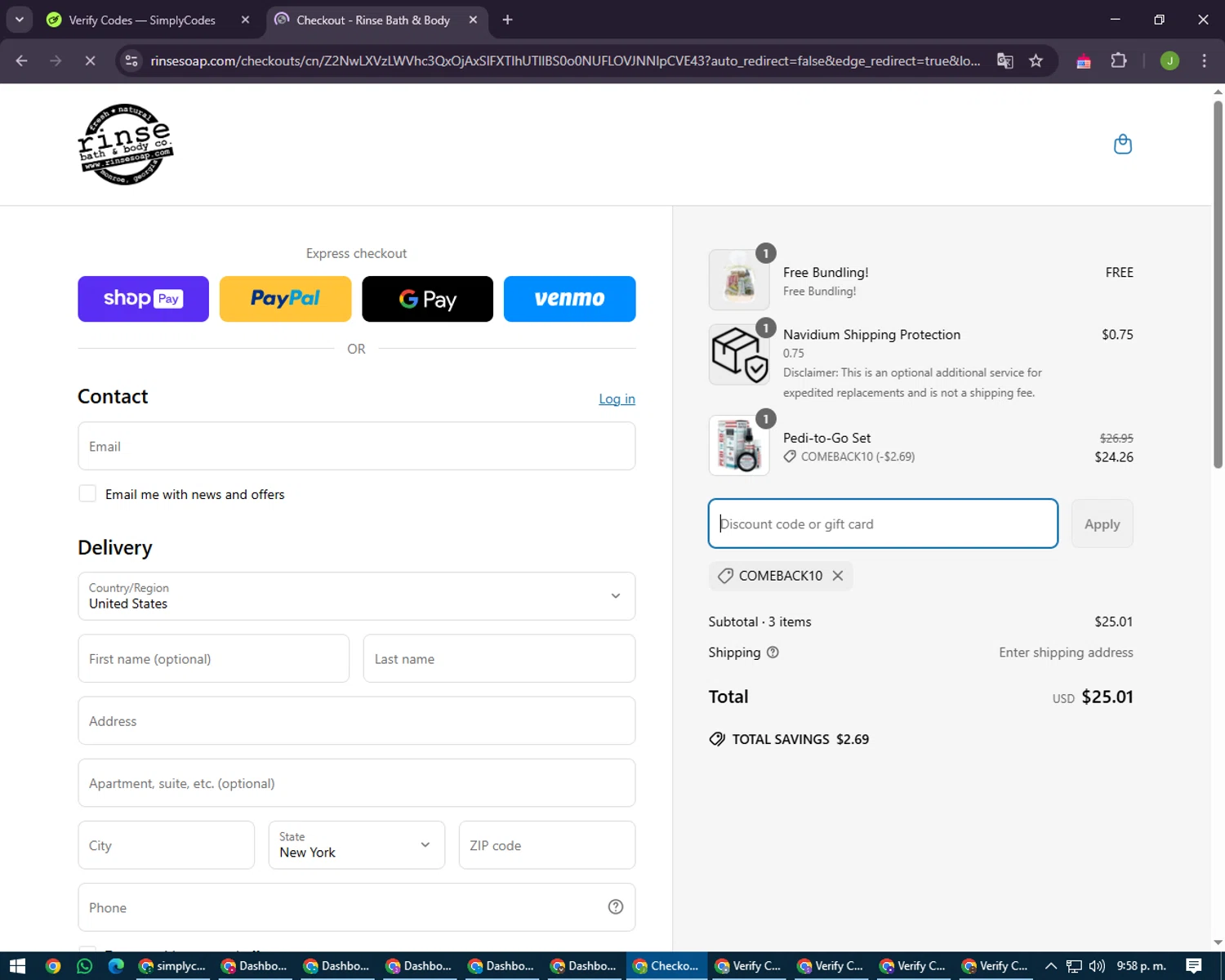This screenshot has width=1225, height=980.
Task: Pay with Venmo
Action: (x=570, y=299)
